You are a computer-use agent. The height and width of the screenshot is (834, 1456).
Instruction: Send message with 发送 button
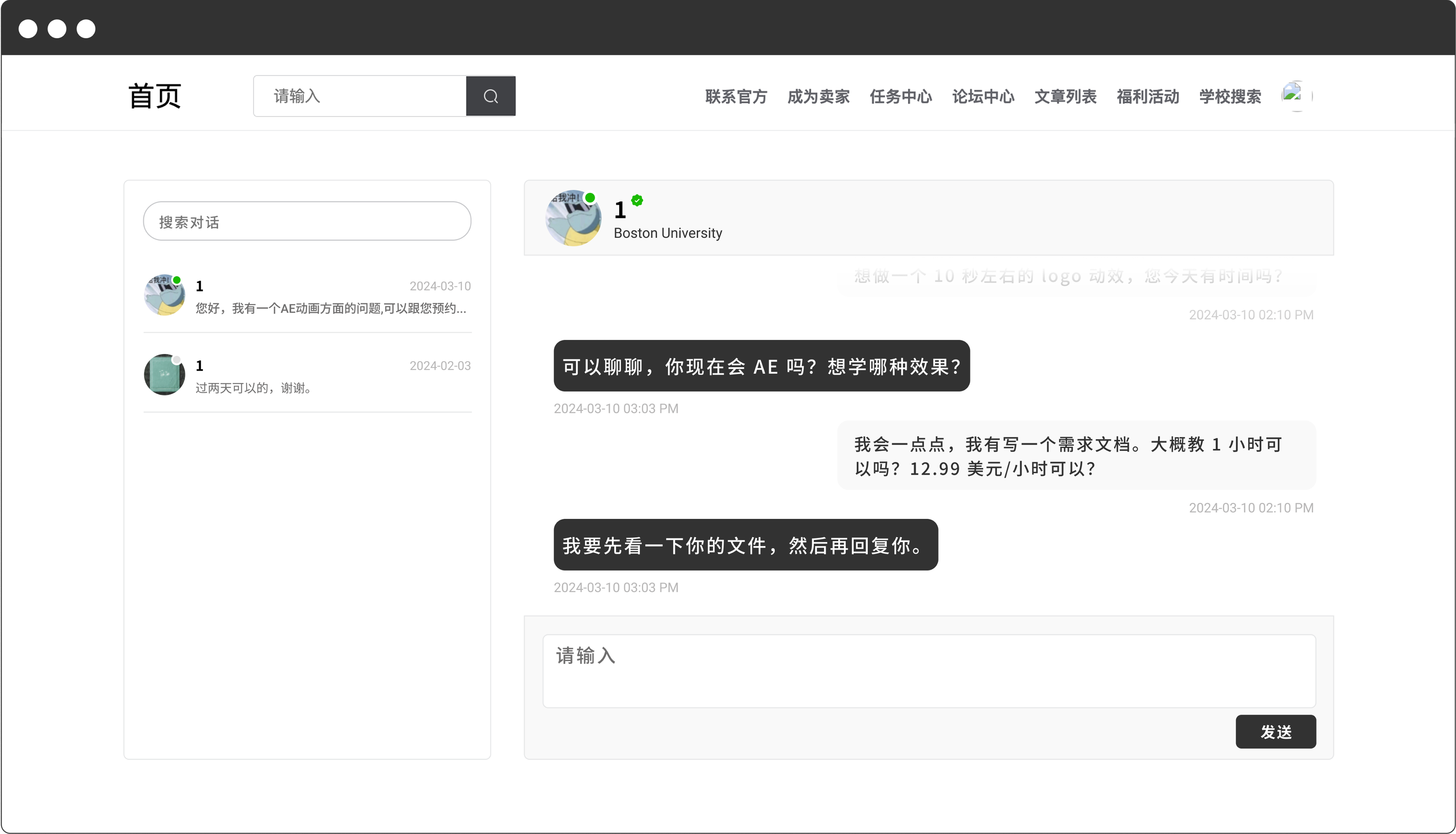(1276, 731)
